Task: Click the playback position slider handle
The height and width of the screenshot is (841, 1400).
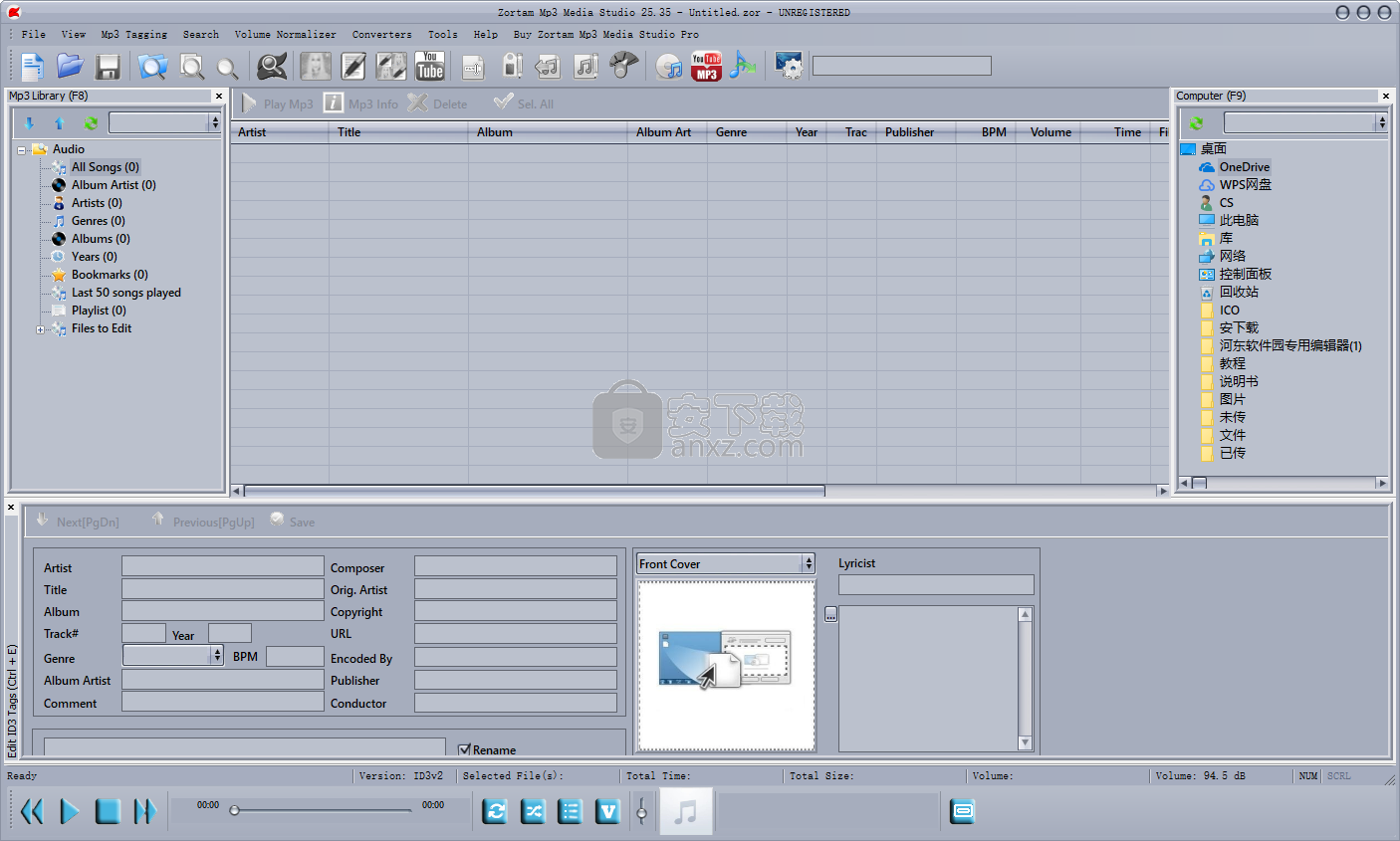Action: 235,810
